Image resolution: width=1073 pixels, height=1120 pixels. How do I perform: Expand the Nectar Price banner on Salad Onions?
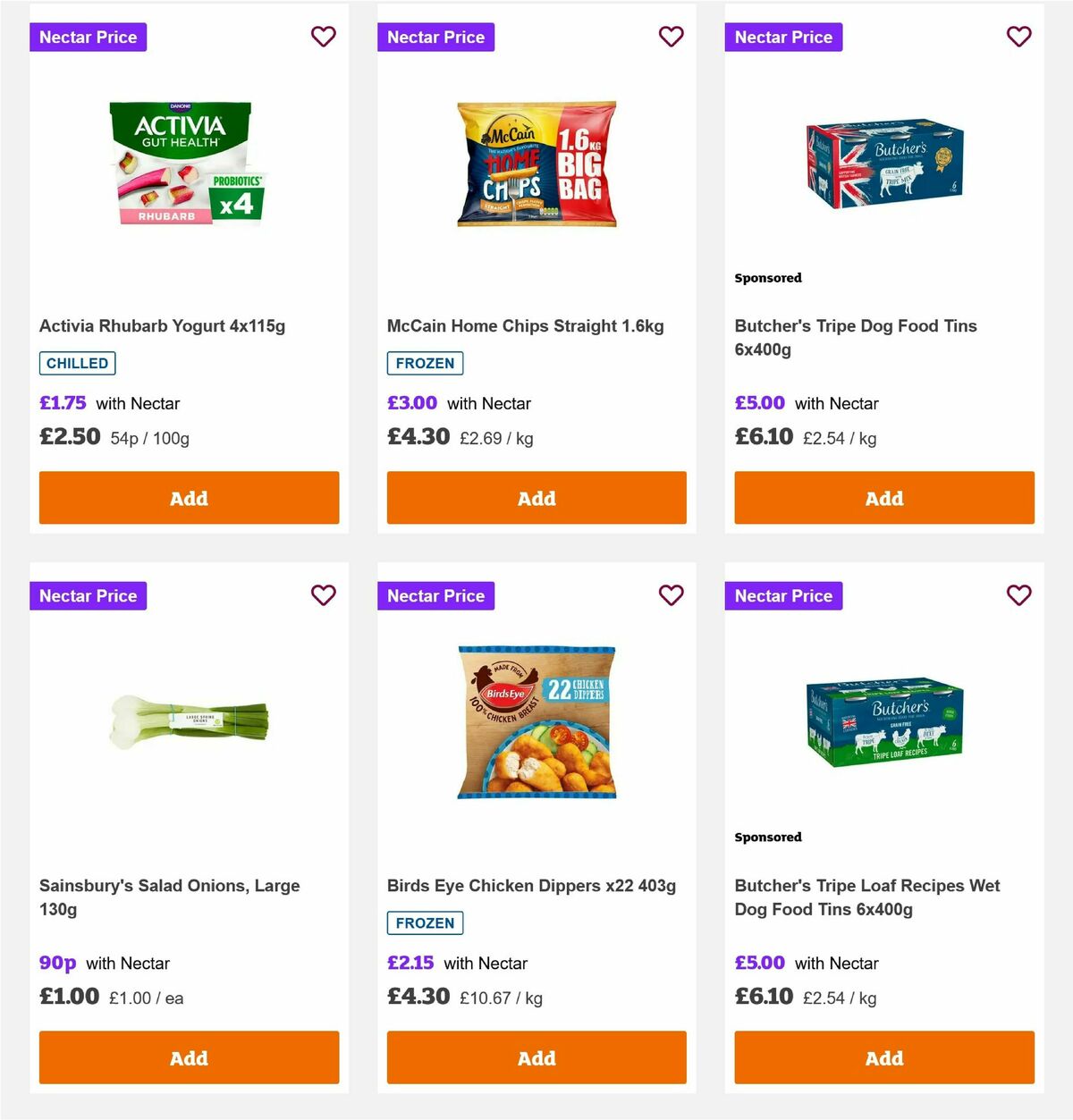pos(88,595)
